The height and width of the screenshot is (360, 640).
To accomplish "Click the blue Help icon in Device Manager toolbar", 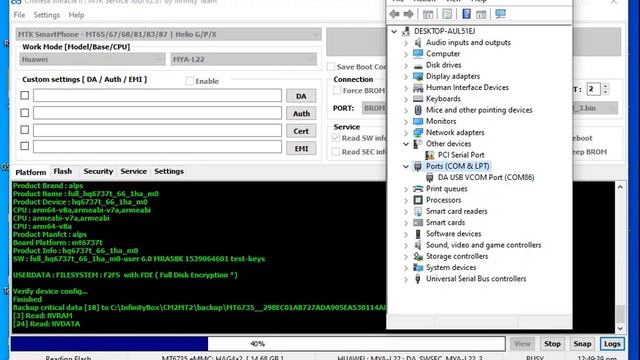I will 466,14.
